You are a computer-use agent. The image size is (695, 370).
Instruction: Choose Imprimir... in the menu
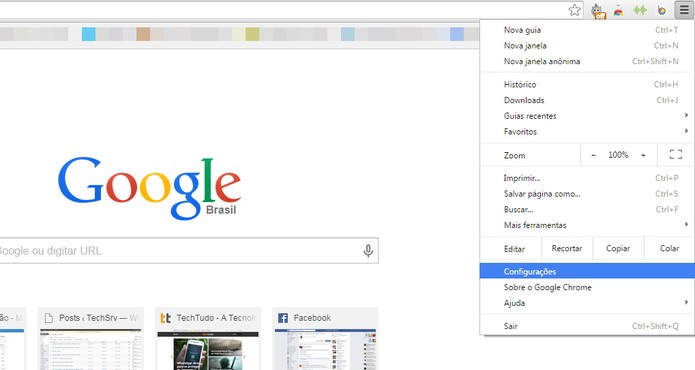click(587, 178)
